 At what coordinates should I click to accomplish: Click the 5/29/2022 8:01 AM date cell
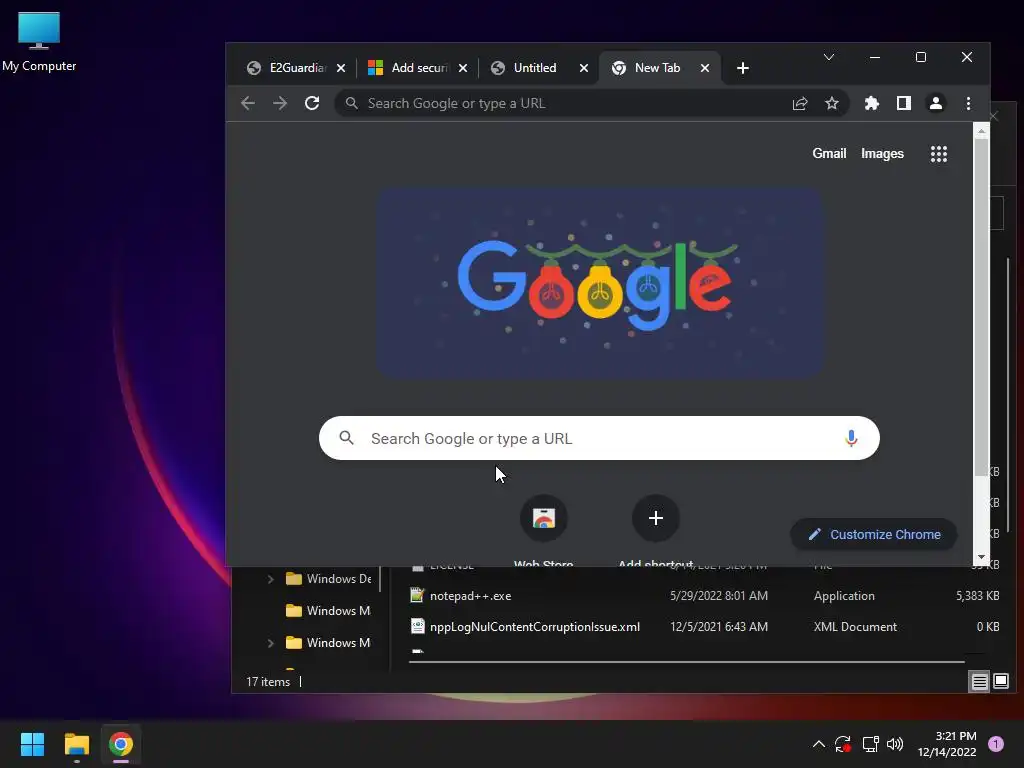[718, 596]
